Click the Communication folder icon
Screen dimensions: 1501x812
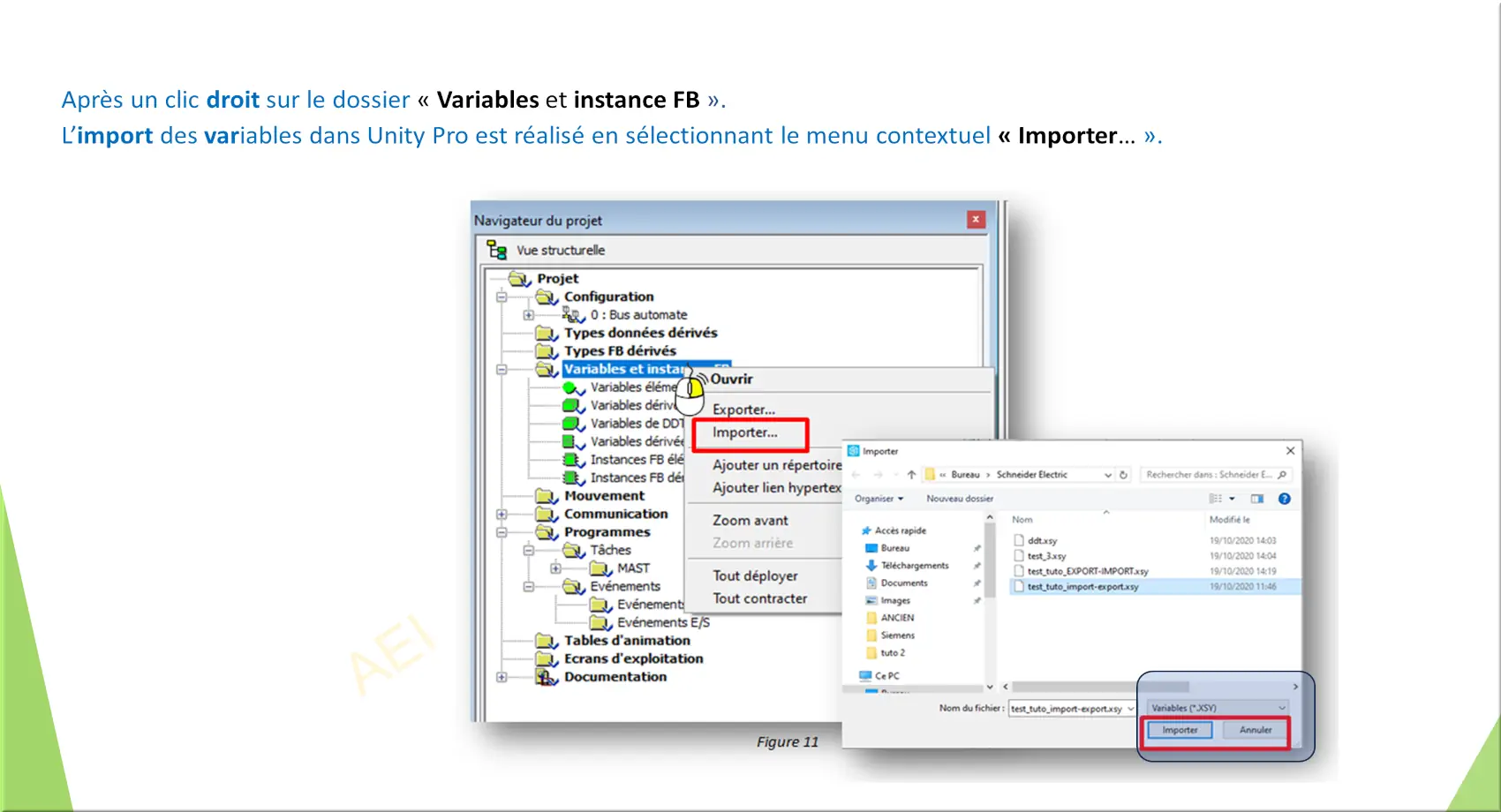tap(547, 515)
